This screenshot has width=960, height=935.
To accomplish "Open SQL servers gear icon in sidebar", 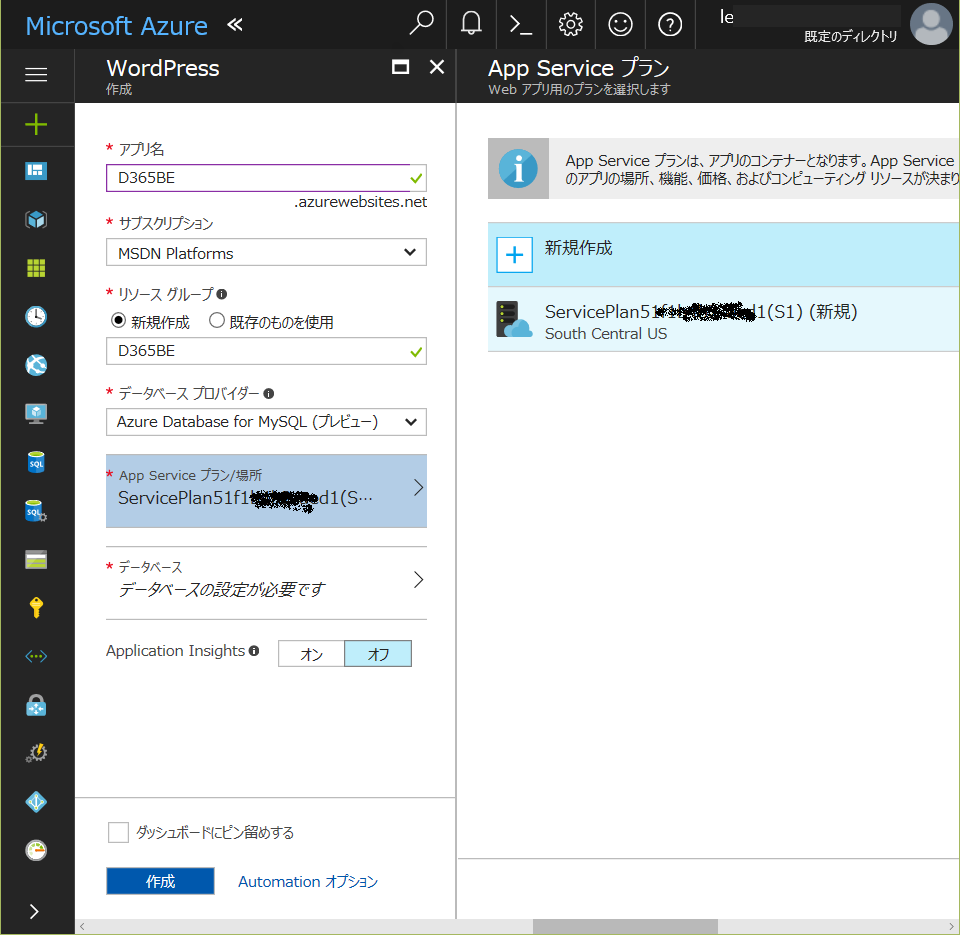I will pos(36,511).
